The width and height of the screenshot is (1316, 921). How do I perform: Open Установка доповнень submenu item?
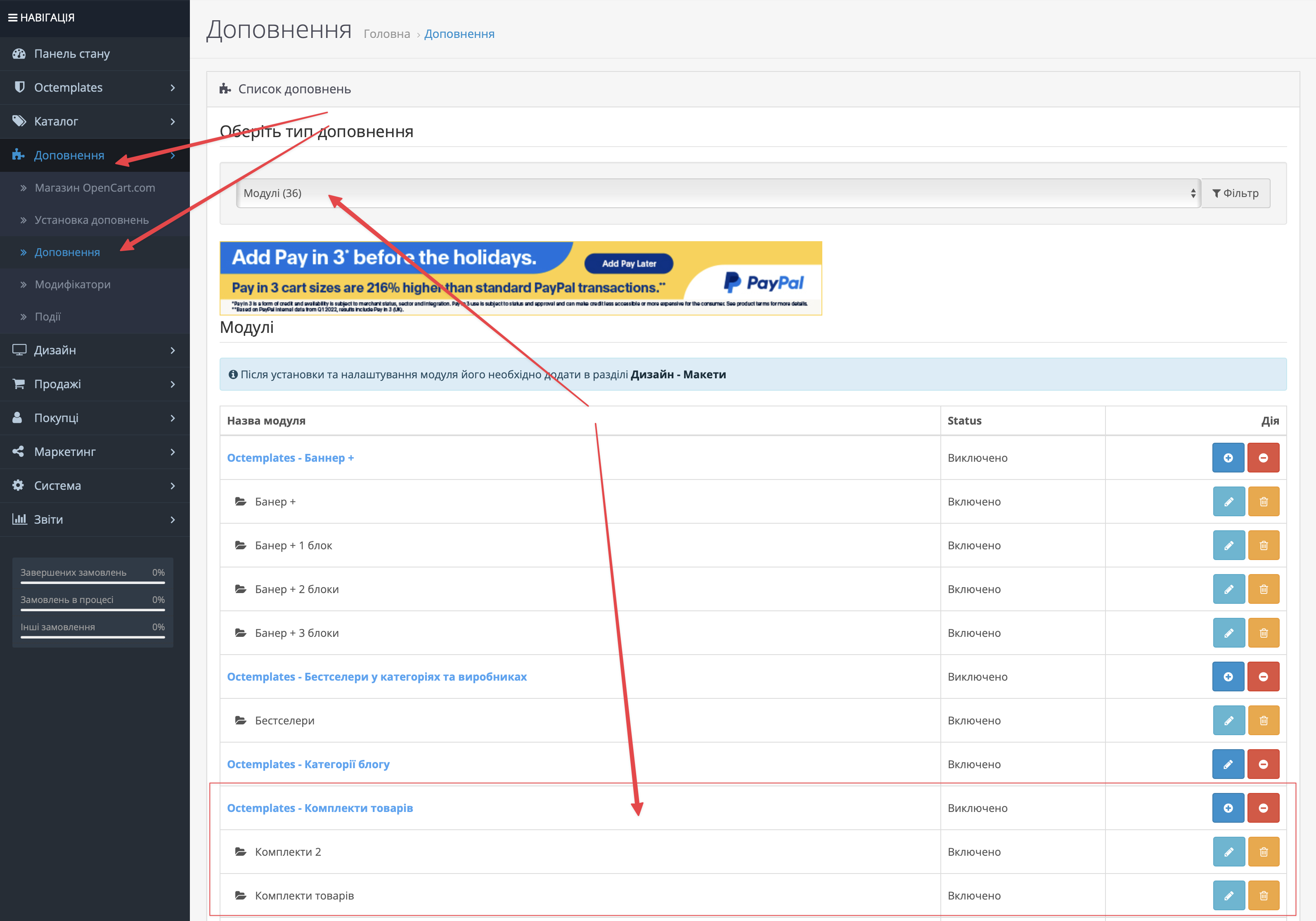pos(91,220)
